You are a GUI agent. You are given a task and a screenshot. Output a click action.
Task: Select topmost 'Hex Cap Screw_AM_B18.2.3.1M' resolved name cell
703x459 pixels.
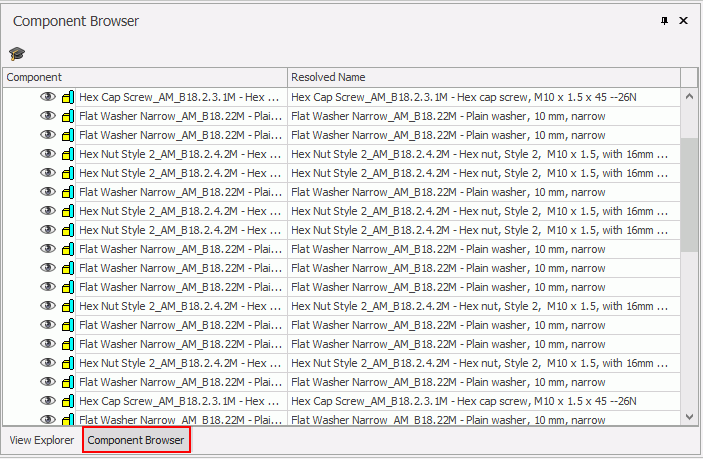pyautogui.click(x=484, y=97)
